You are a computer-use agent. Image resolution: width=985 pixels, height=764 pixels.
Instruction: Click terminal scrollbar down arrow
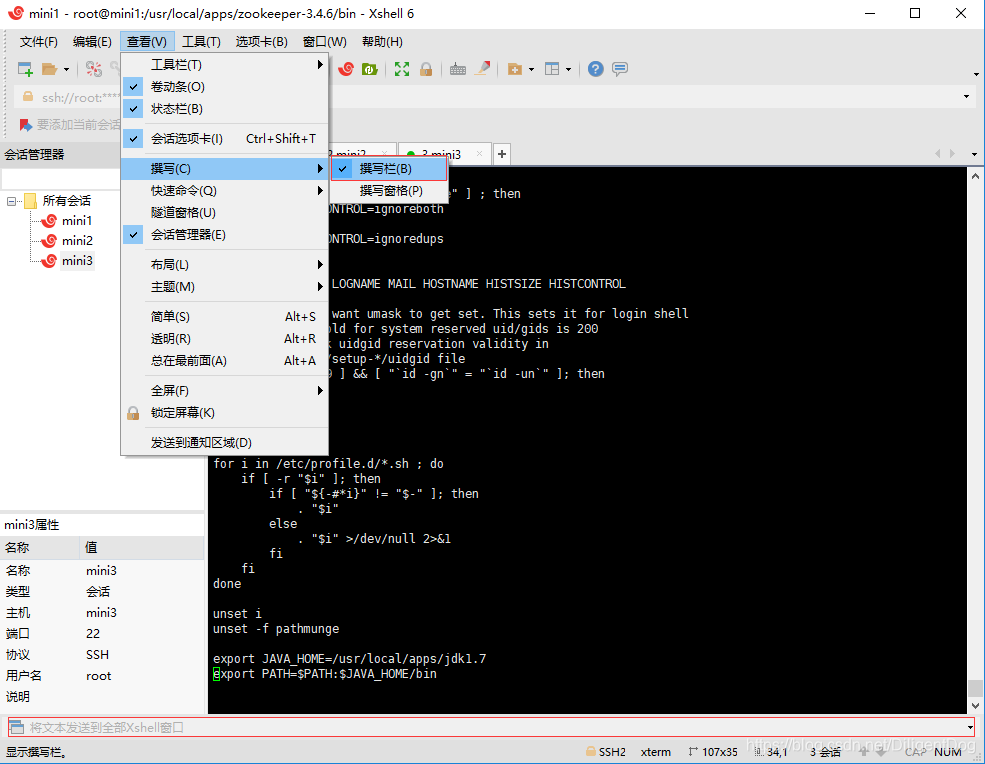[975, 706]
